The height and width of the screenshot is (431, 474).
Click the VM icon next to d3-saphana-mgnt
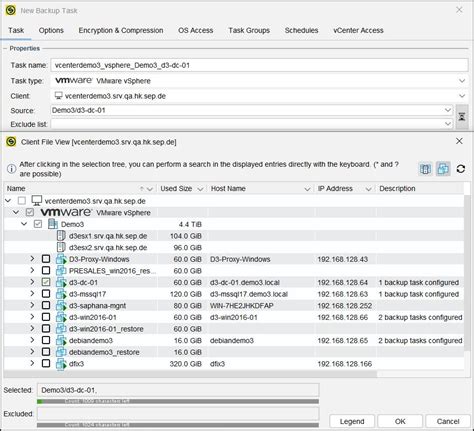(x=61, y=306)
